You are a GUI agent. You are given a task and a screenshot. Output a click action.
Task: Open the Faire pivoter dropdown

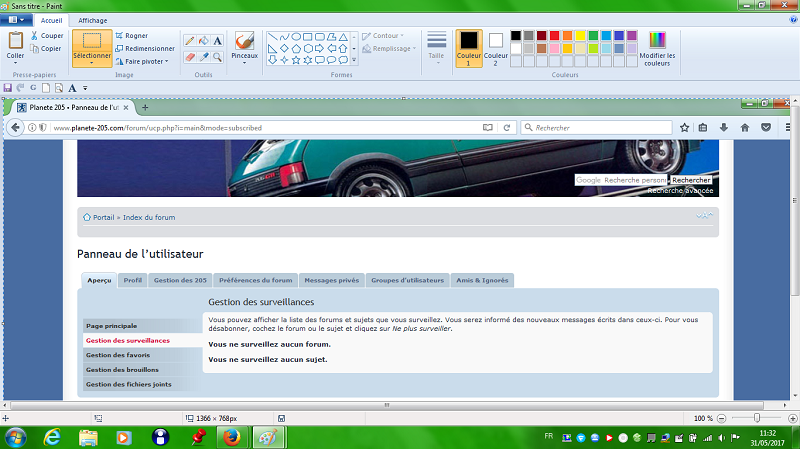145,61
